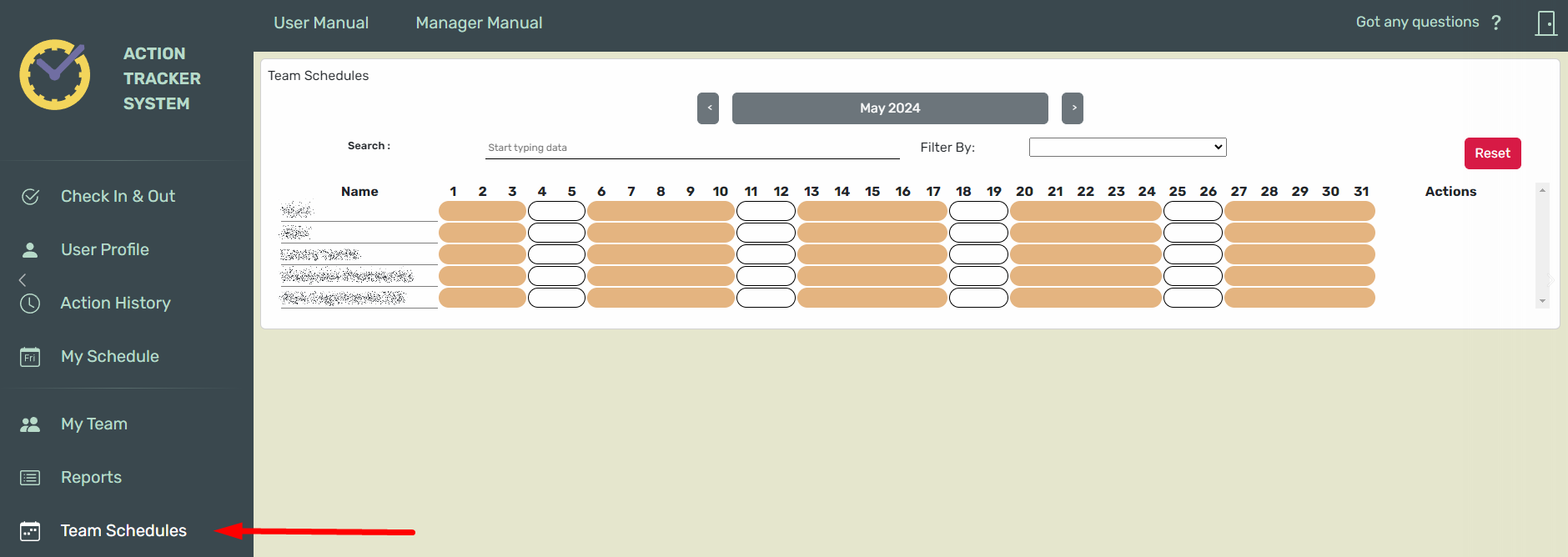1568x557 pixels.
Task: Open the User Manual menu item
Action: 321,23
